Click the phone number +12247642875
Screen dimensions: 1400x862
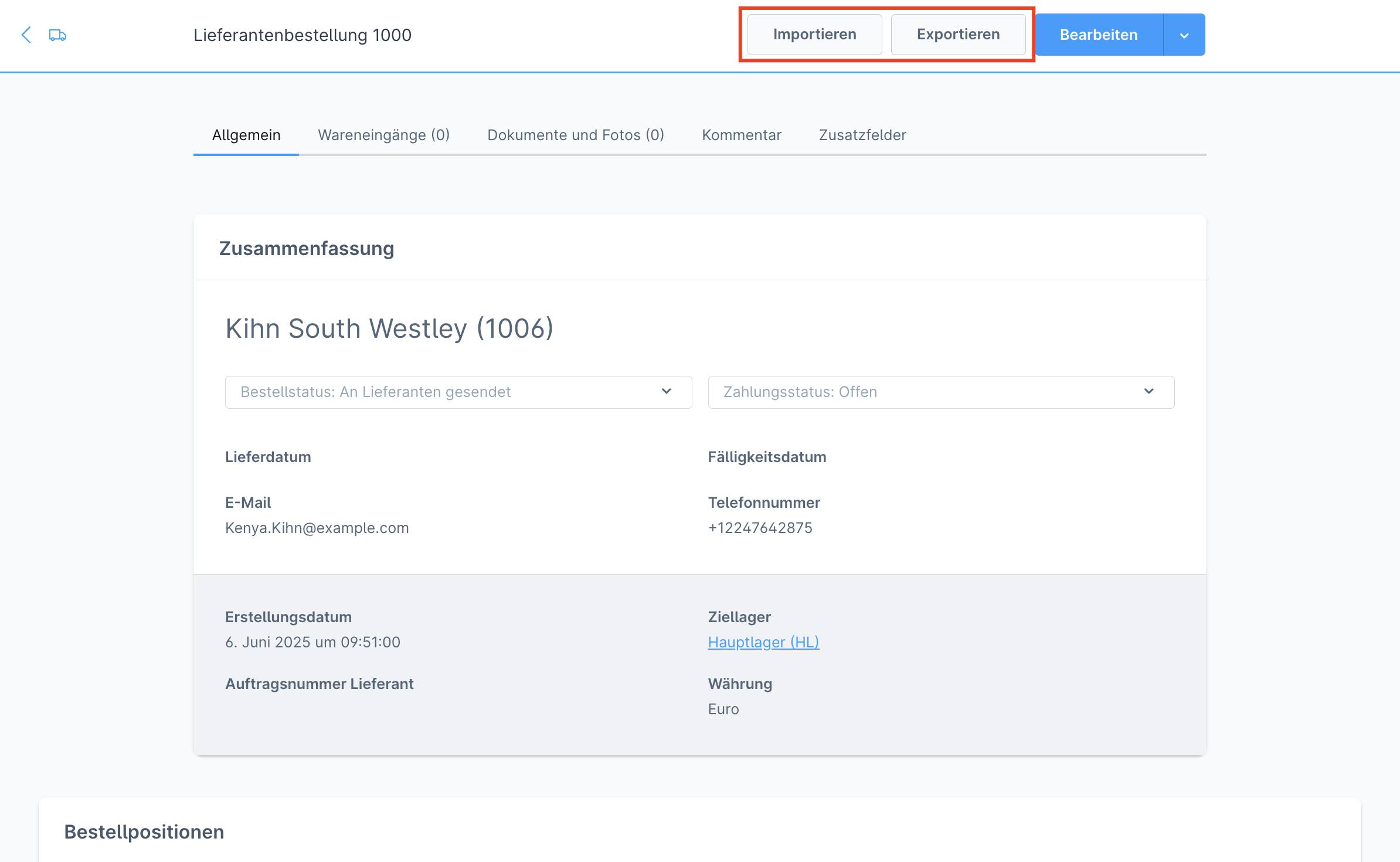(760, 528)
